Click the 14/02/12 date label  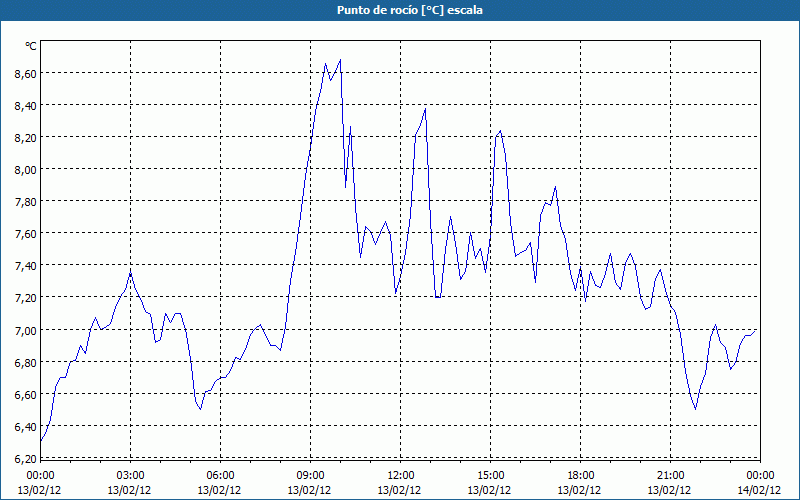coord(759,490)
